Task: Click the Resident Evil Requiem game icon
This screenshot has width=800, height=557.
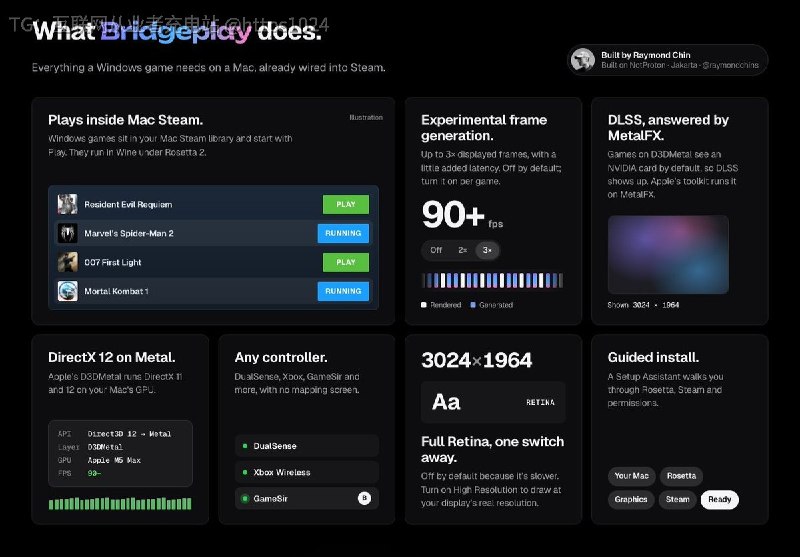Action: (67, 204)
